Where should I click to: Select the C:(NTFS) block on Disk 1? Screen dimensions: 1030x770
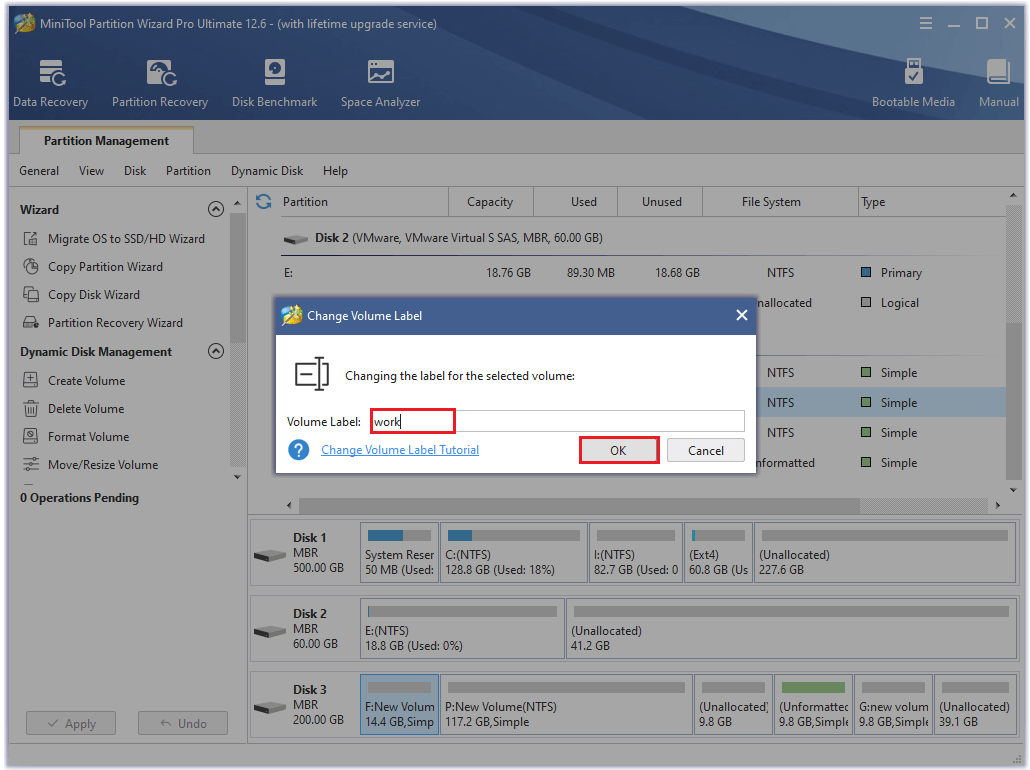click(514, 553)
